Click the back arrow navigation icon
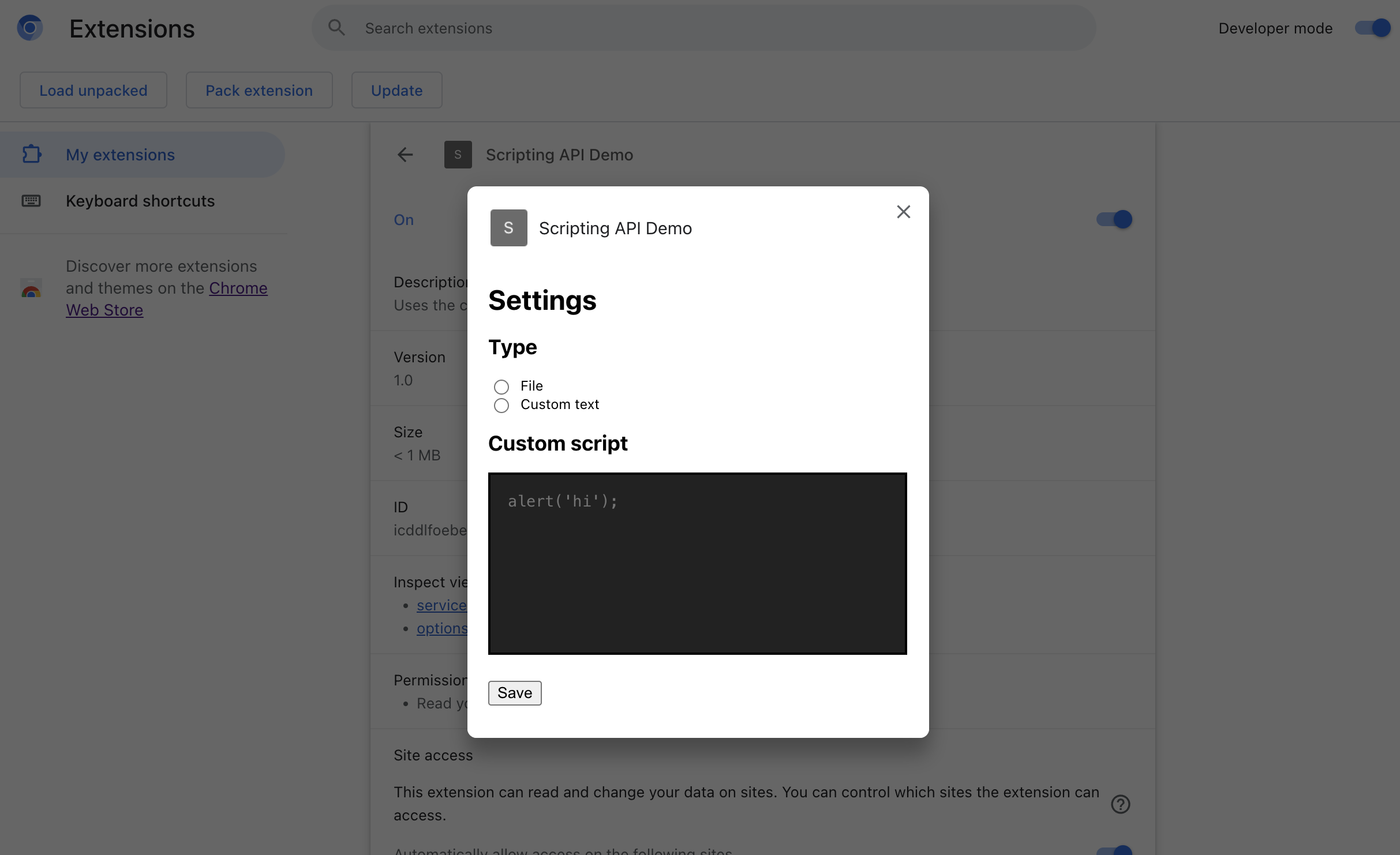1400x855 pixels. pyautogui.click(x=405, y=154)
